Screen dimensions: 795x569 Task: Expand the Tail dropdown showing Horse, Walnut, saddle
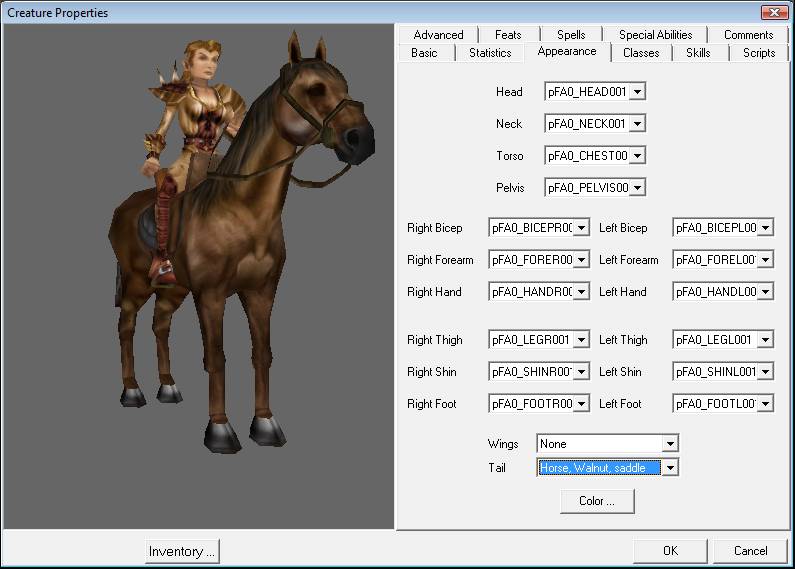coord(670,468)
